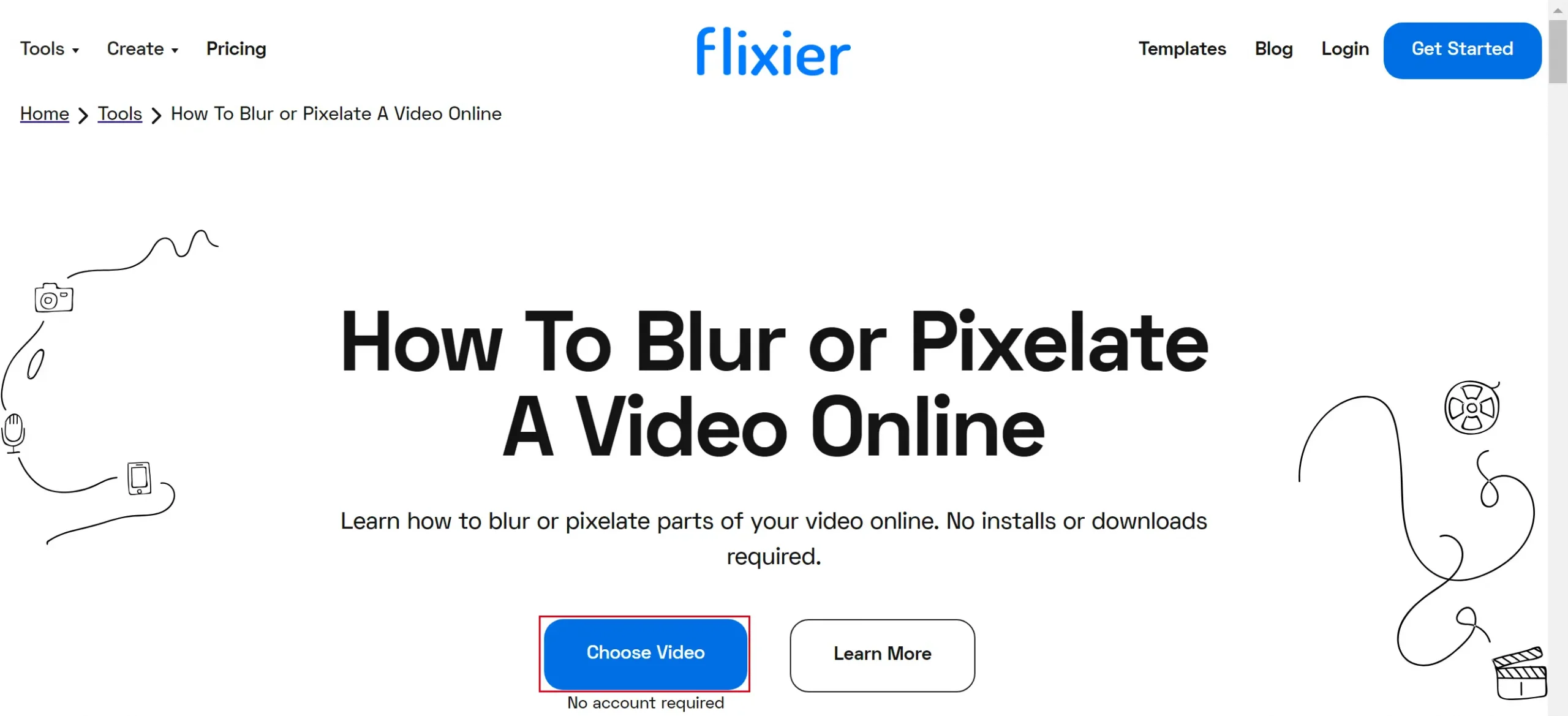Viewport: 1568px width, 716px height.
Task: Click the Tools breadcrumb link
Action: click(120, 114)
